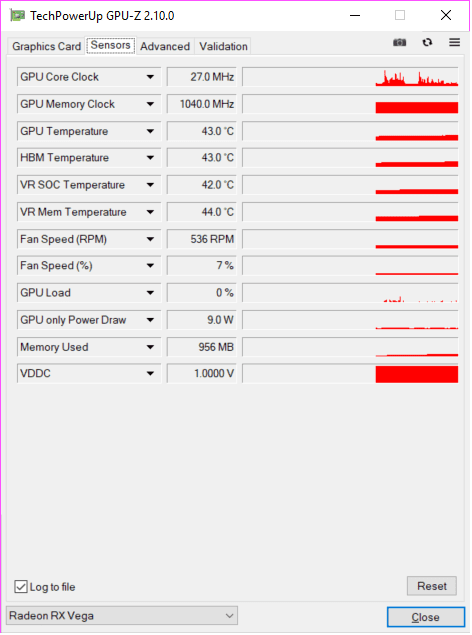472x635 pixels.
Task: Click the camera screenshot icon
Action: pos(399,43)
